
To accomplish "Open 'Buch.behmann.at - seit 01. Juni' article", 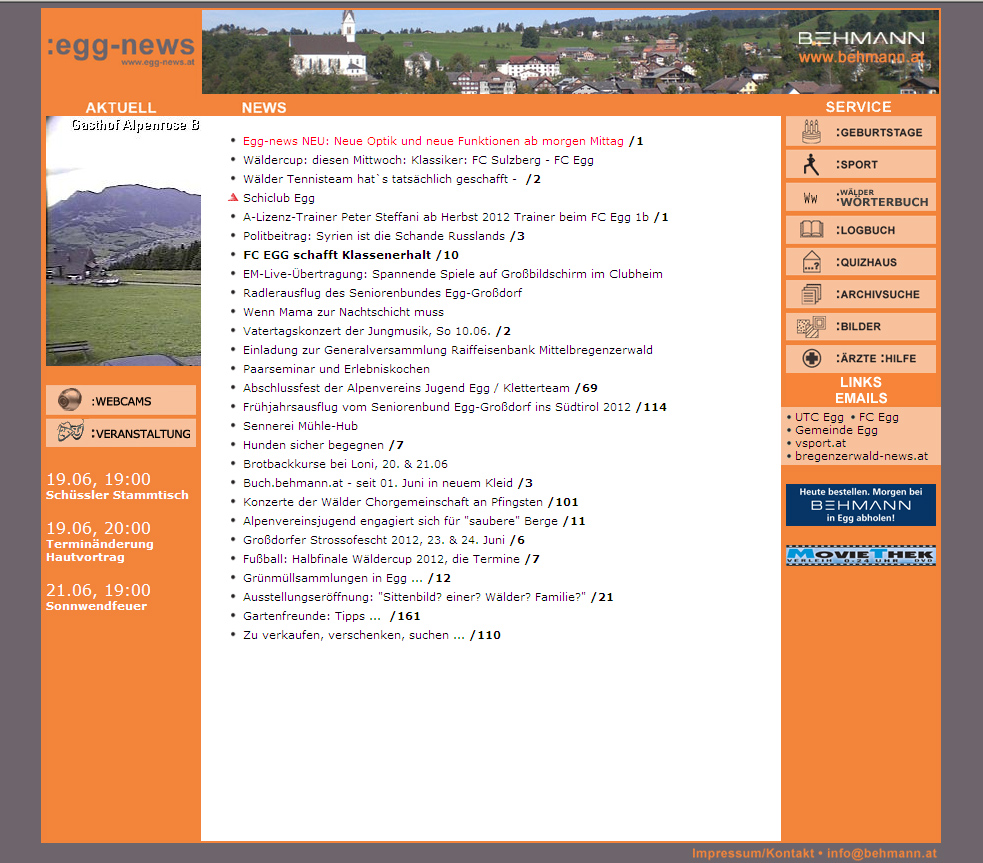I will [378, 483].
